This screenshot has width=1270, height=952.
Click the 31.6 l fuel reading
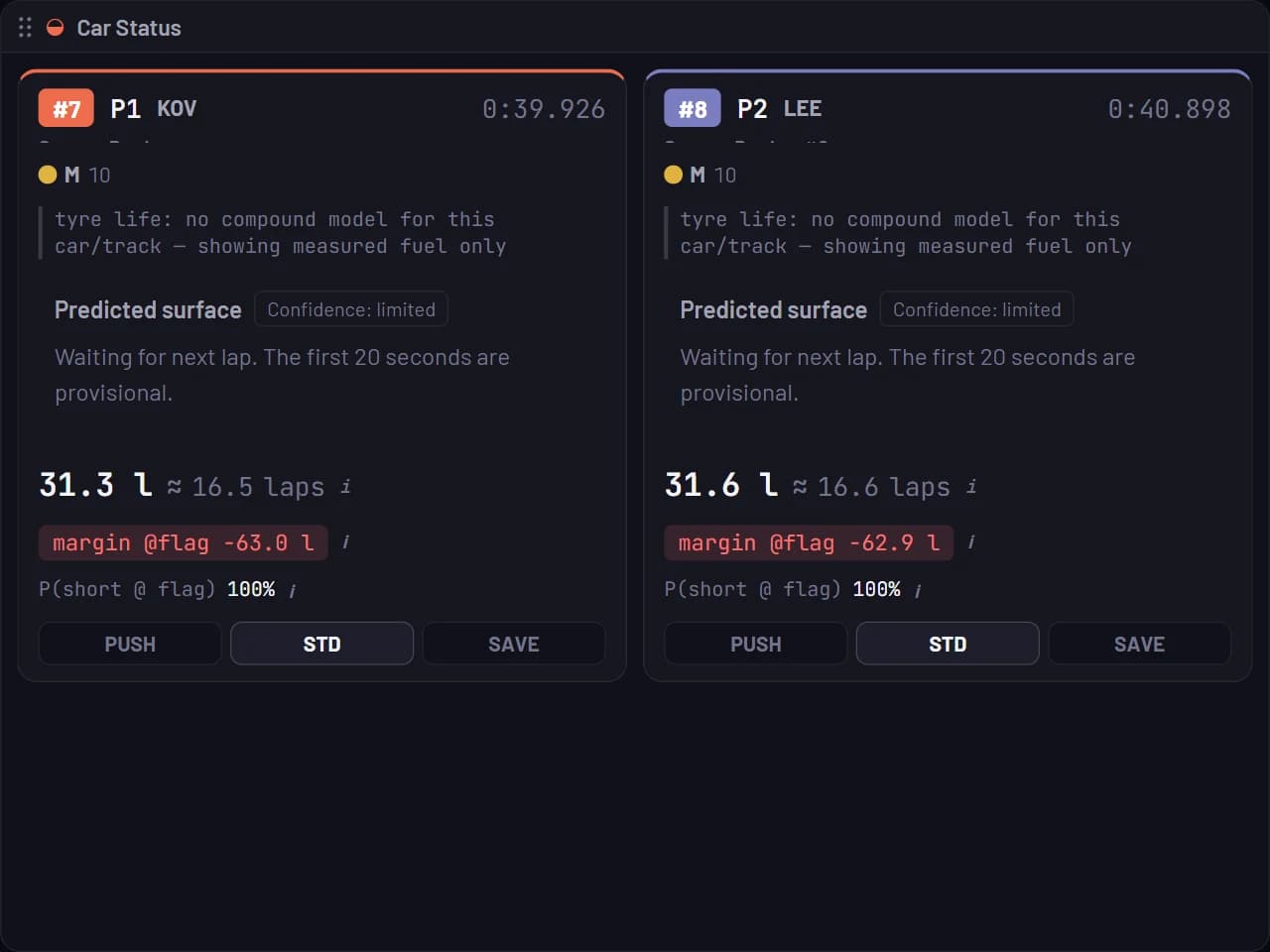pyautogui.click(x=721, y=484)
